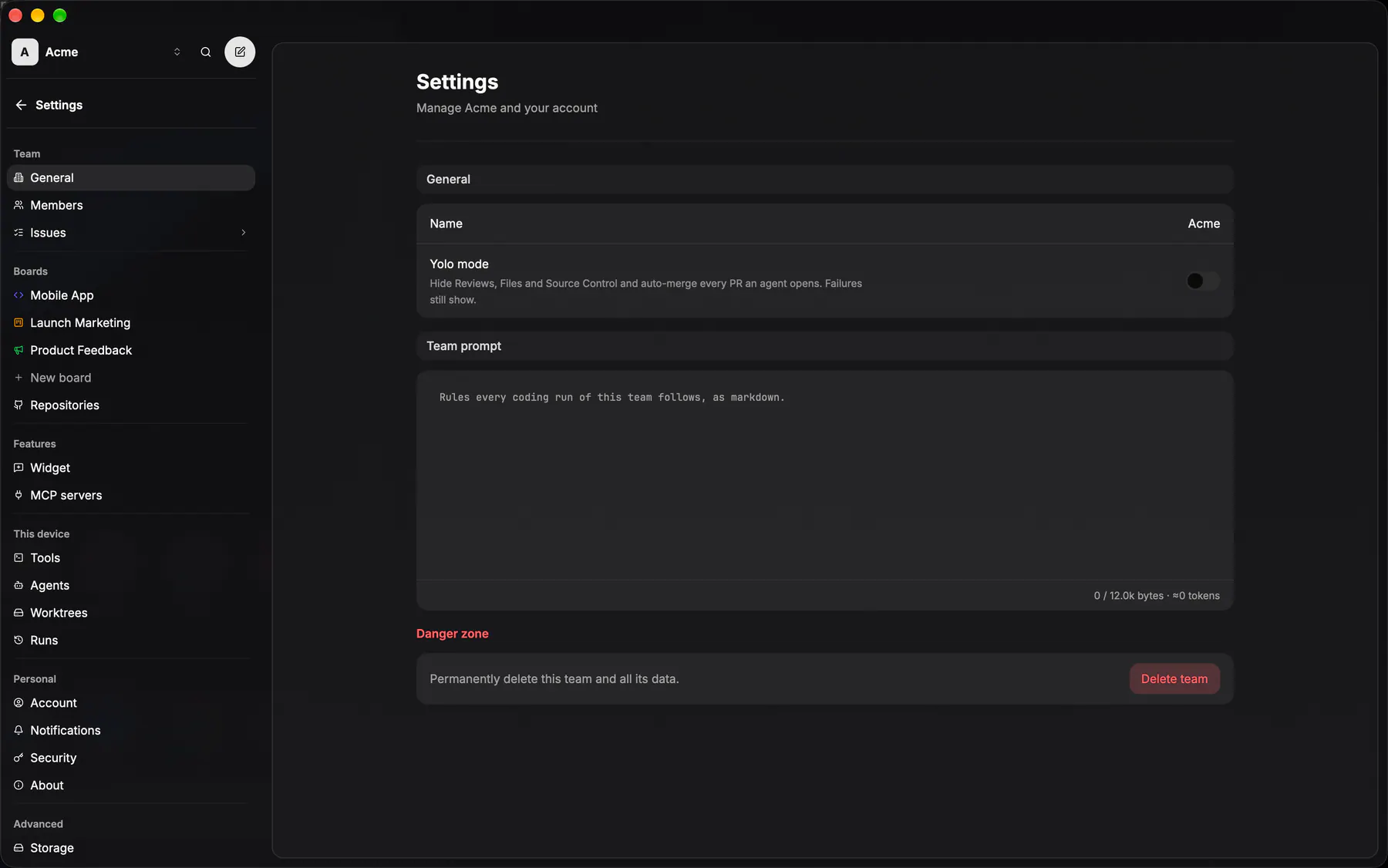
Task: Click the Agents robot icon
Action: click(x=19, y=585)
